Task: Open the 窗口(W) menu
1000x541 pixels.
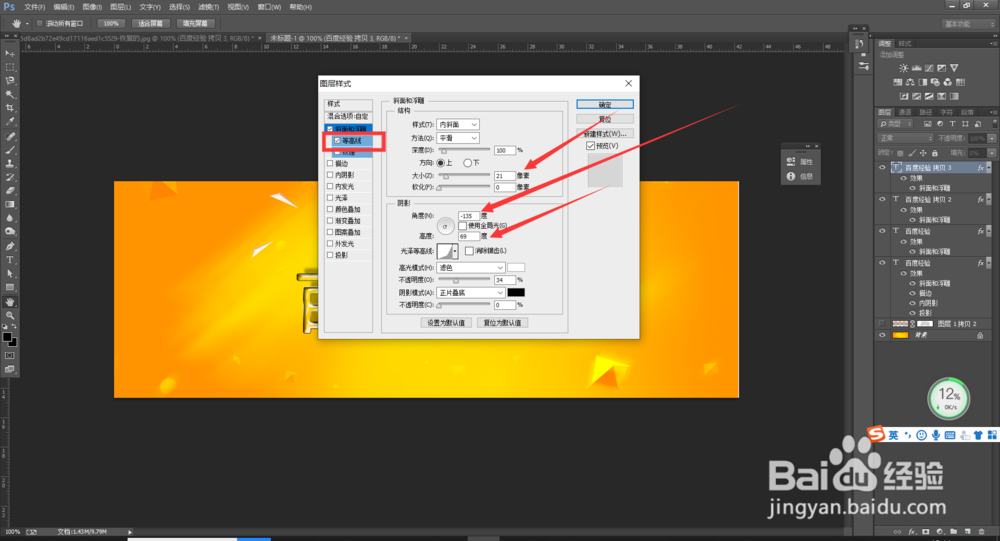Action: [x=268, y=7]
